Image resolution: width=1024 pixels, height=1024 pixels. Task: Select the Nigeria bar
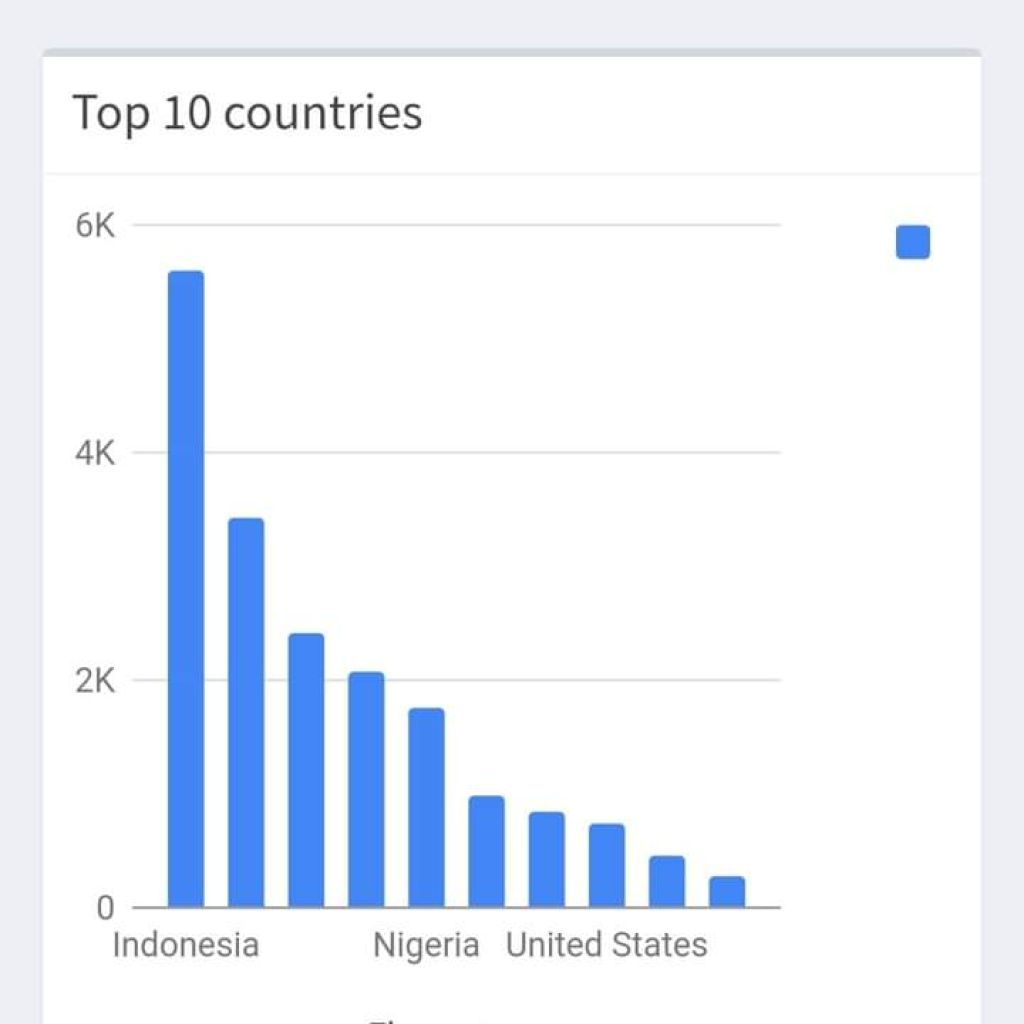(426, 807)
